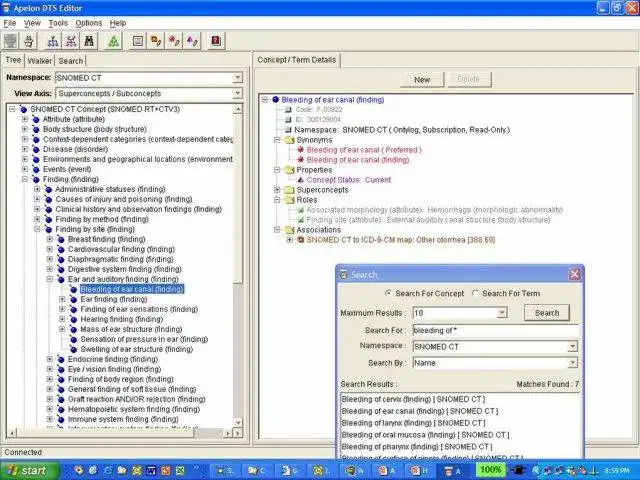Image resolution: width=640 pixels, height=480 pixels.
Task: Select Endocrine finding (finding) tree item
Action: (113, 359)
